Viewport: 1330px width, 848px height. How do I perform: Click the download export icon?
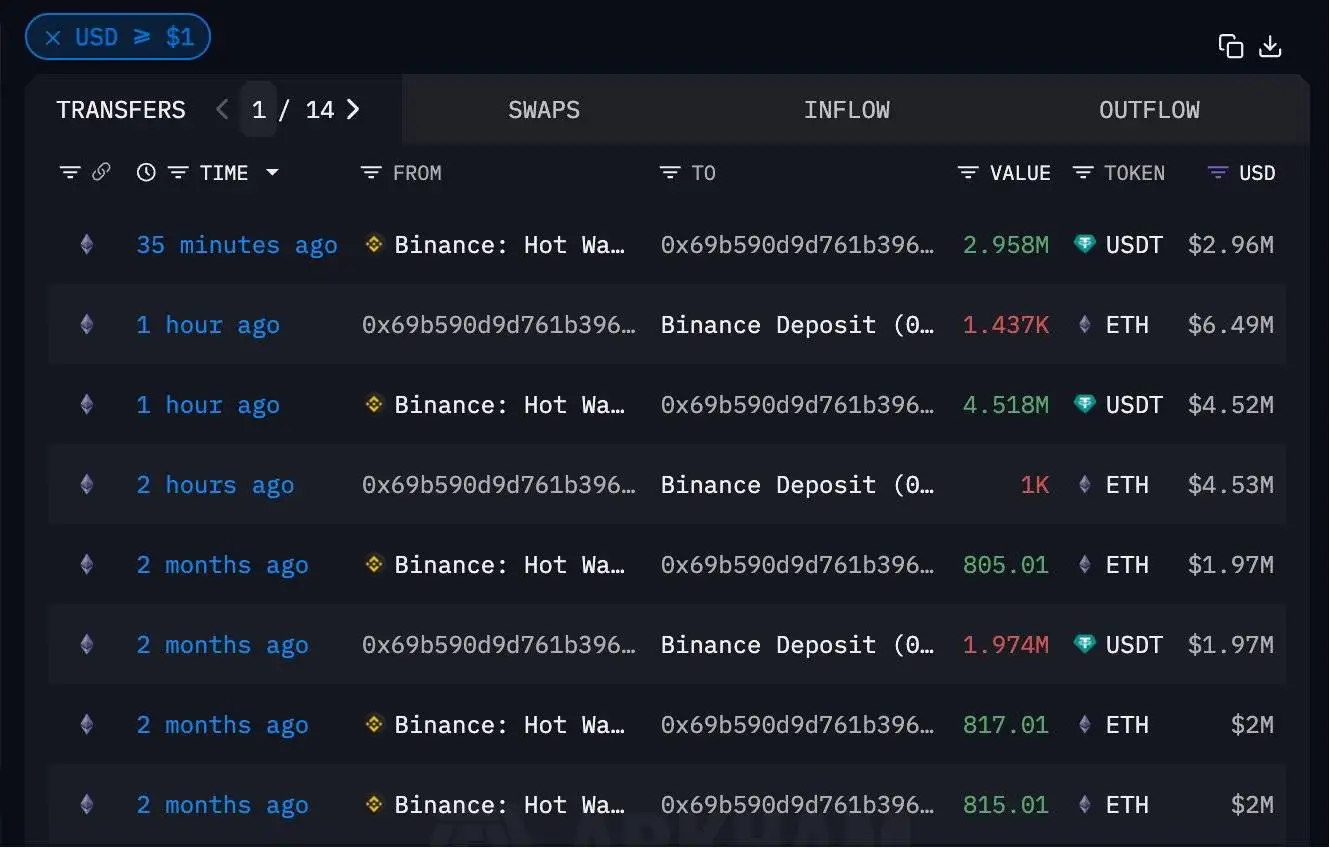click(1270, 46)
